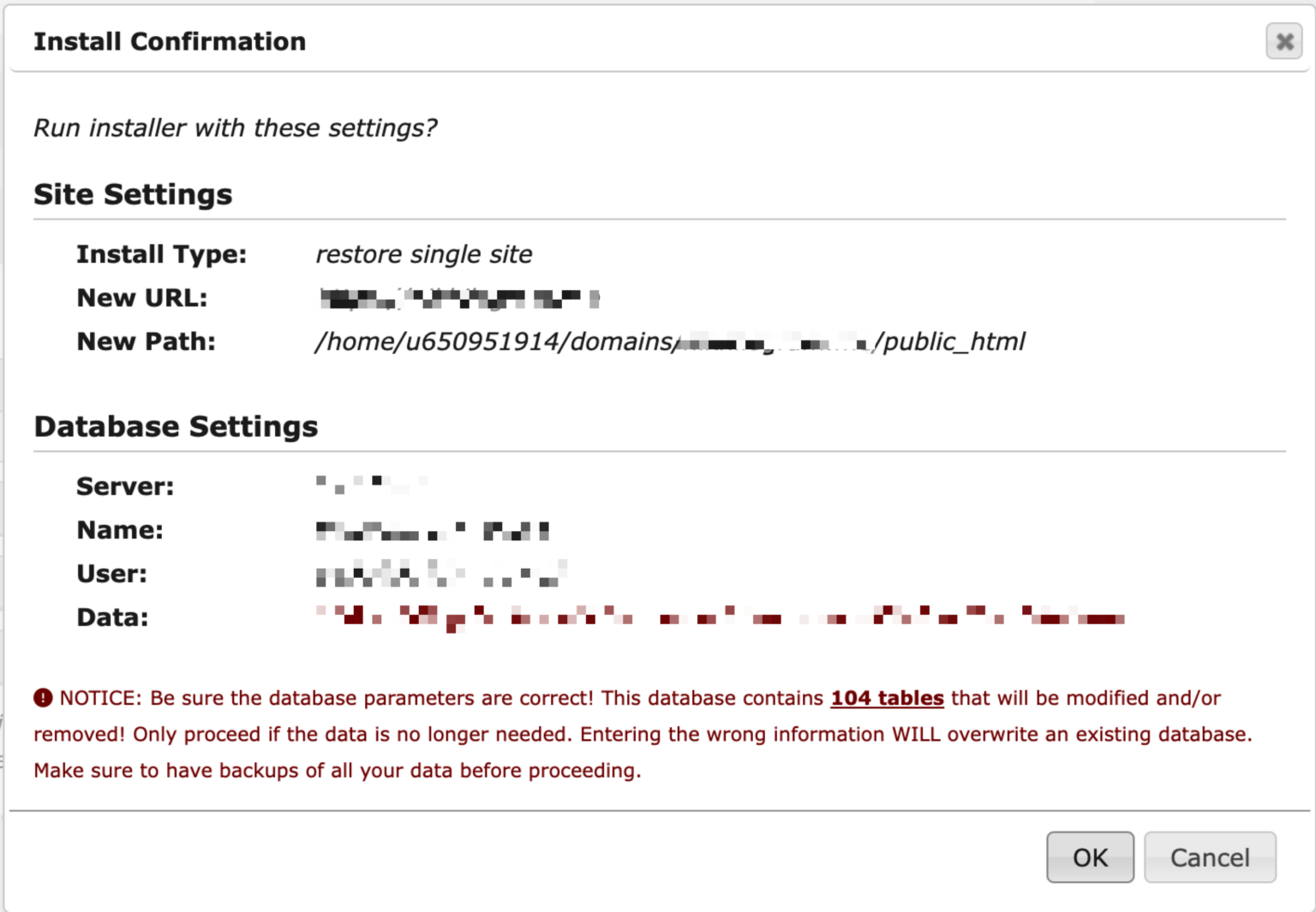1316x912 pixels.
Task: Click the database overwrite warning text
Action: coord(643,734)
